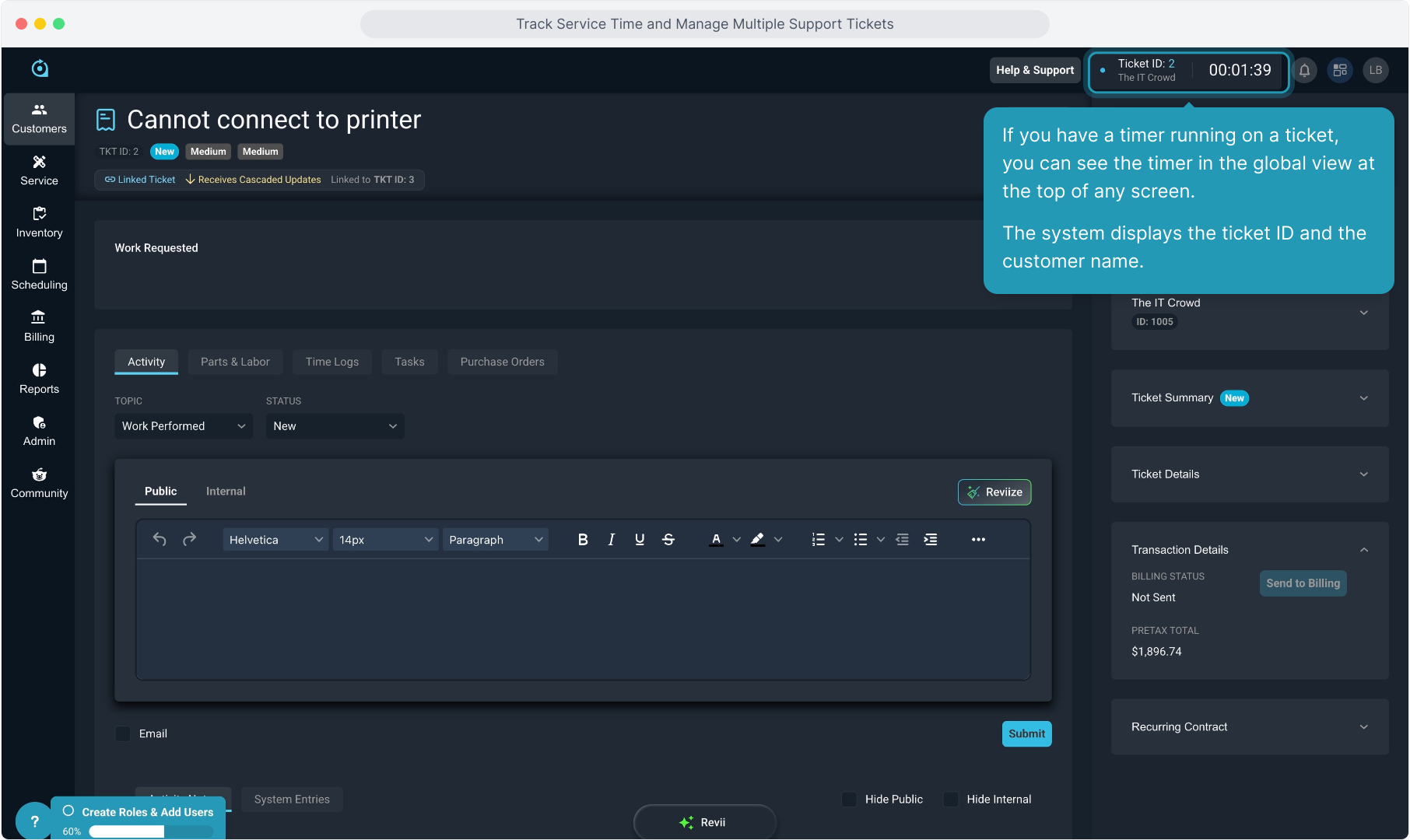Check the Hide Public checkbox
1410x840 pixels.
(x=850, y=800)
